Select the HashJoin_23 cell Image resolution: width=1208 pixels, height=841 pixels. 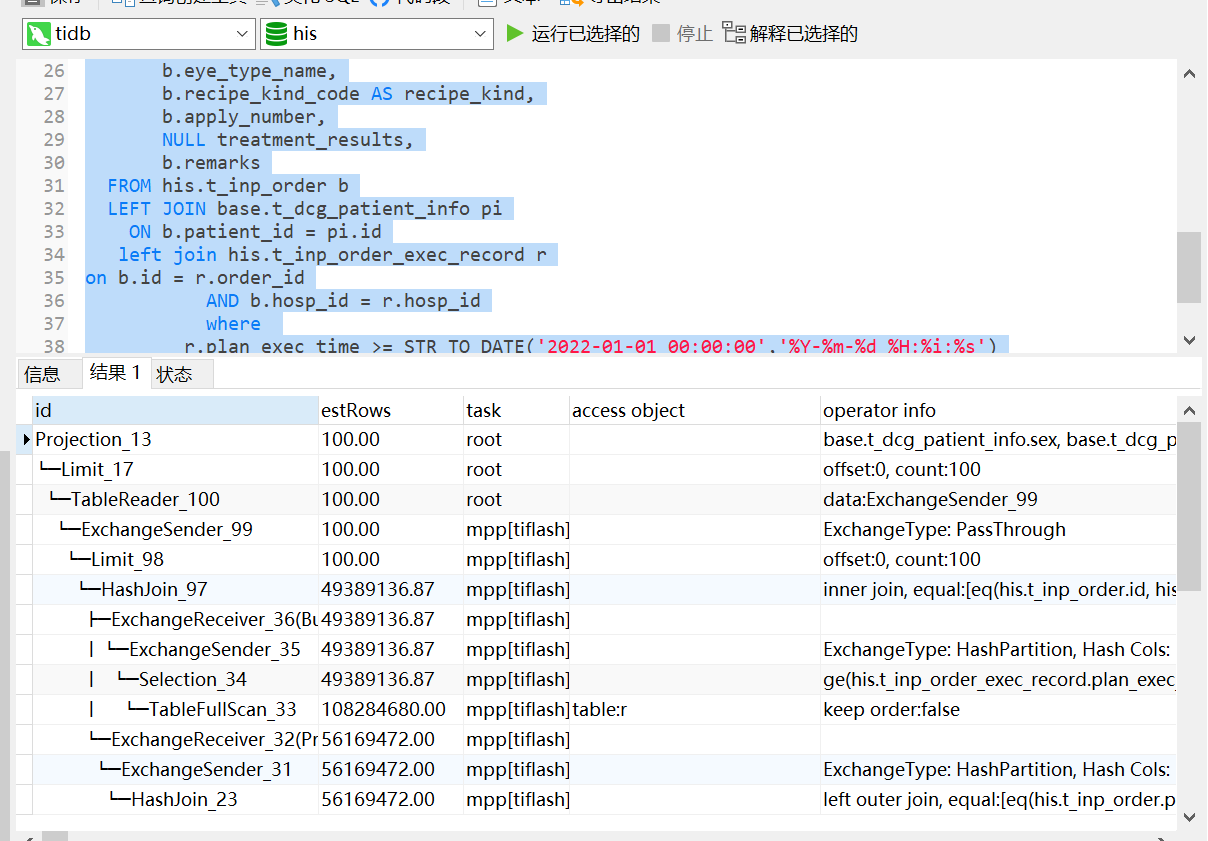pyautogui.click(x=175, y=800)
